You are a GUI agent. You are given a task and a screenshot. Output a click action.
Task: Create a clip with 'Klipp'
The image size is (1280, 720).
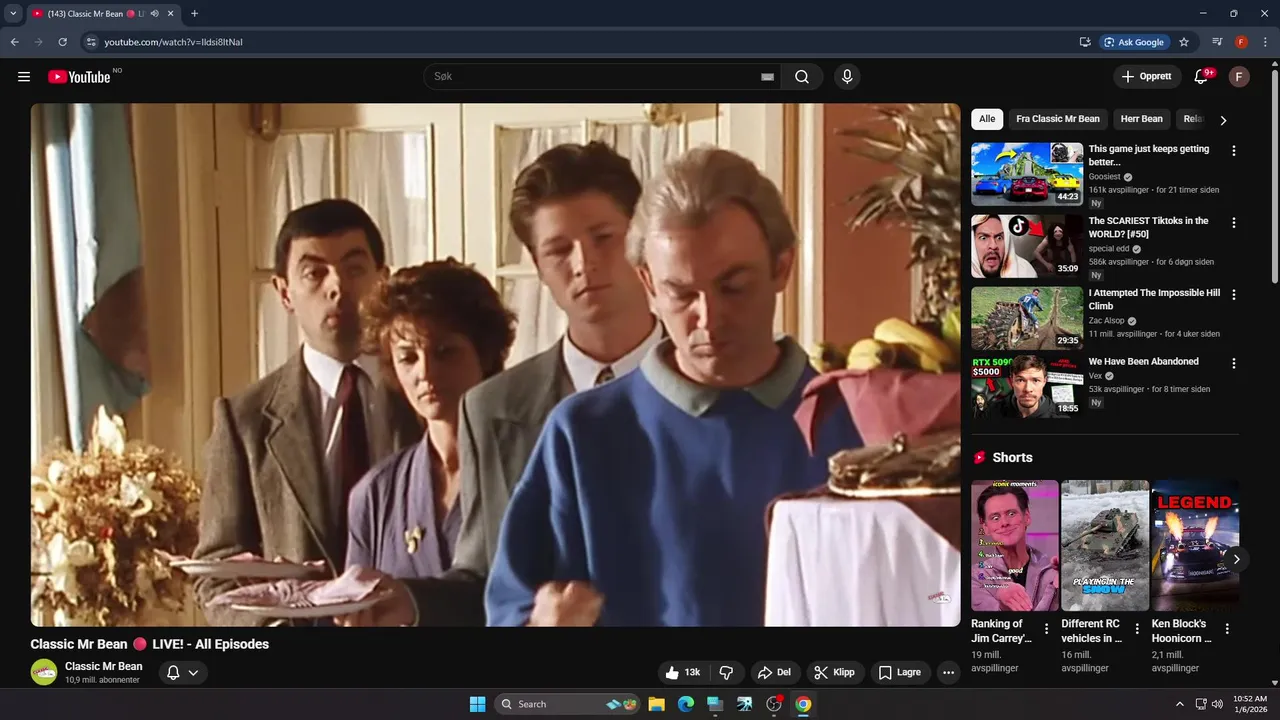(x=834, y=673)
